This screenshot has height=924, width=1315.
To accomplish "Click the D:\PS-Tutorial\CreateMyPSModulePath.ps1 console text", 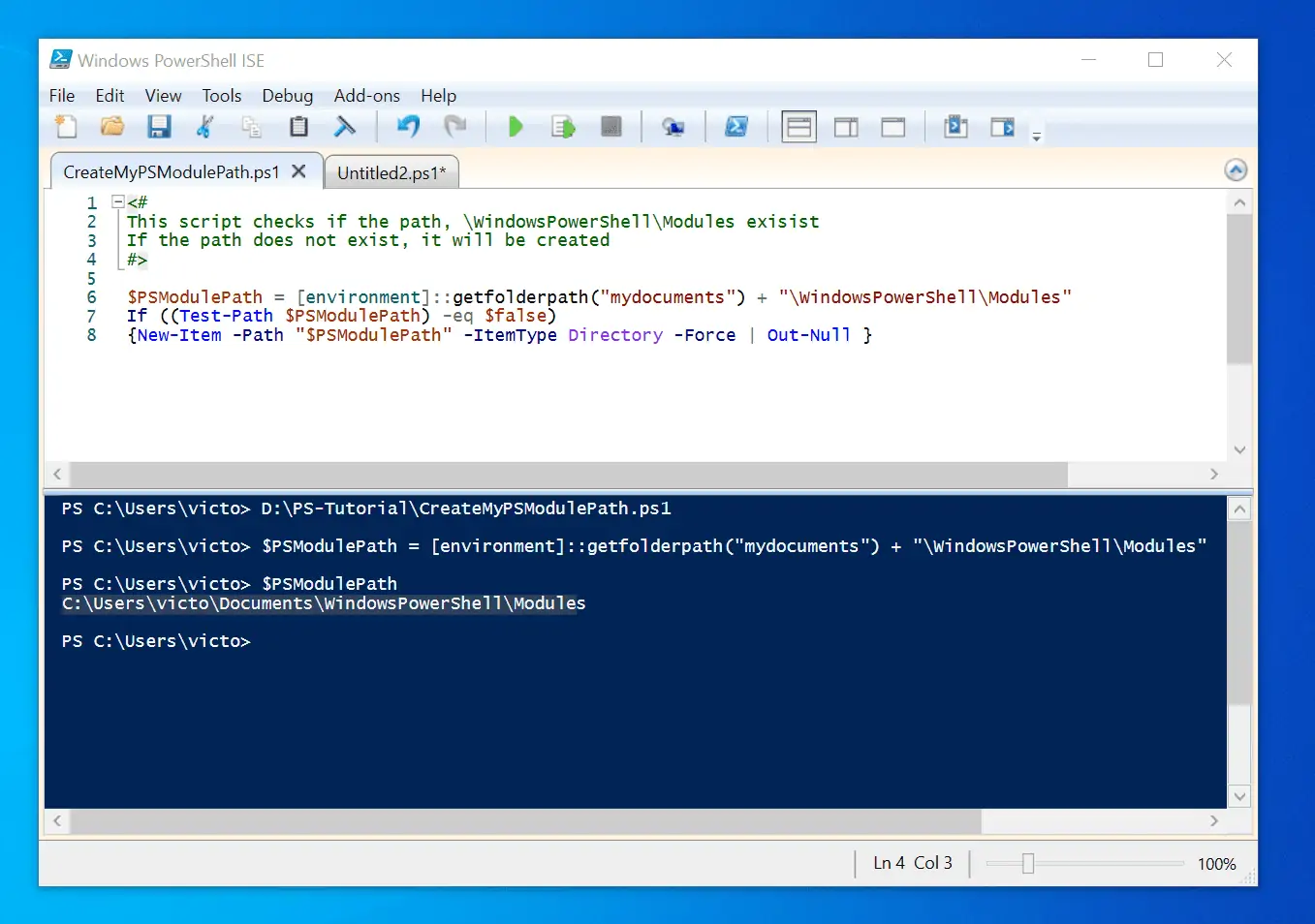I will click(466, 508).
